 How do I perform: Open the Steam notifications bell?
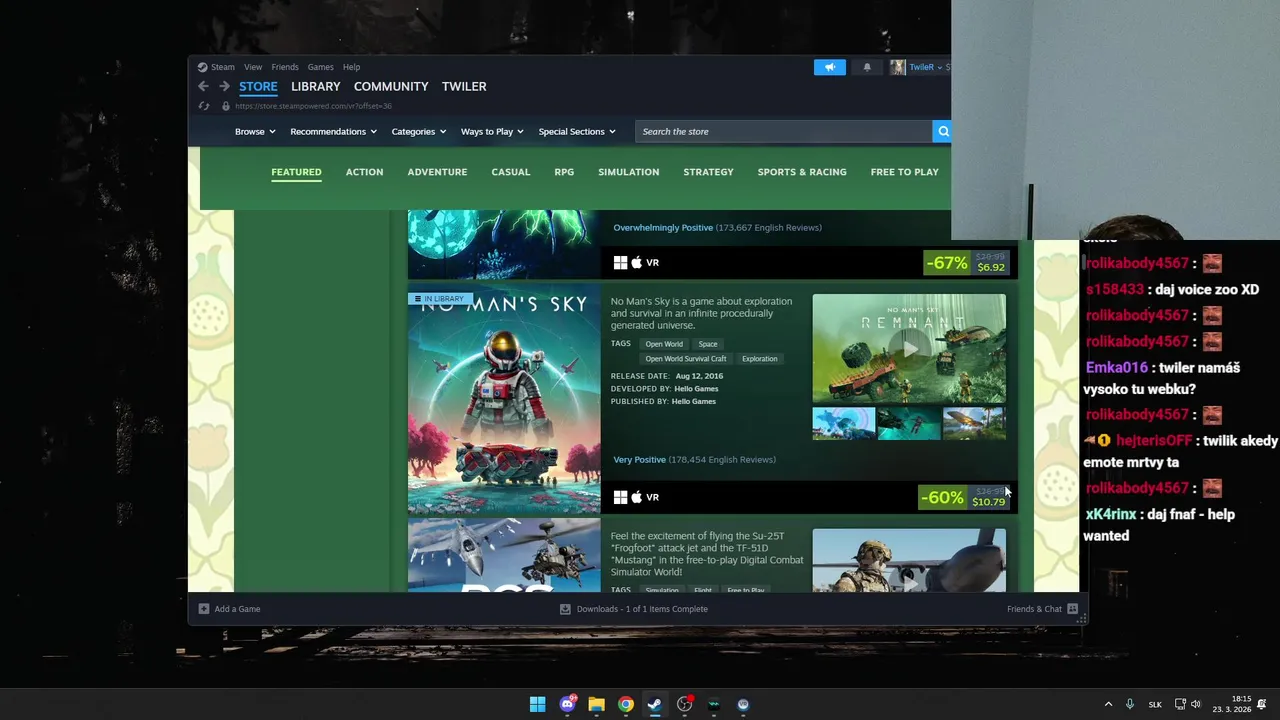pos(867,67)
